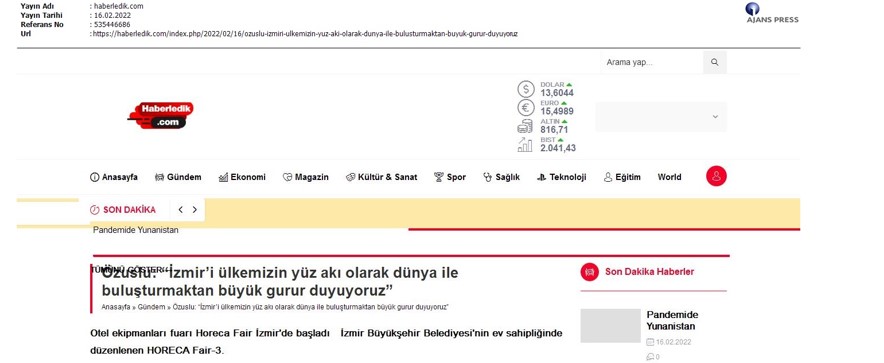The image size is (884, 363).
Task: Go to the Kültür & Sanat section
Action: tap(382, 177)
